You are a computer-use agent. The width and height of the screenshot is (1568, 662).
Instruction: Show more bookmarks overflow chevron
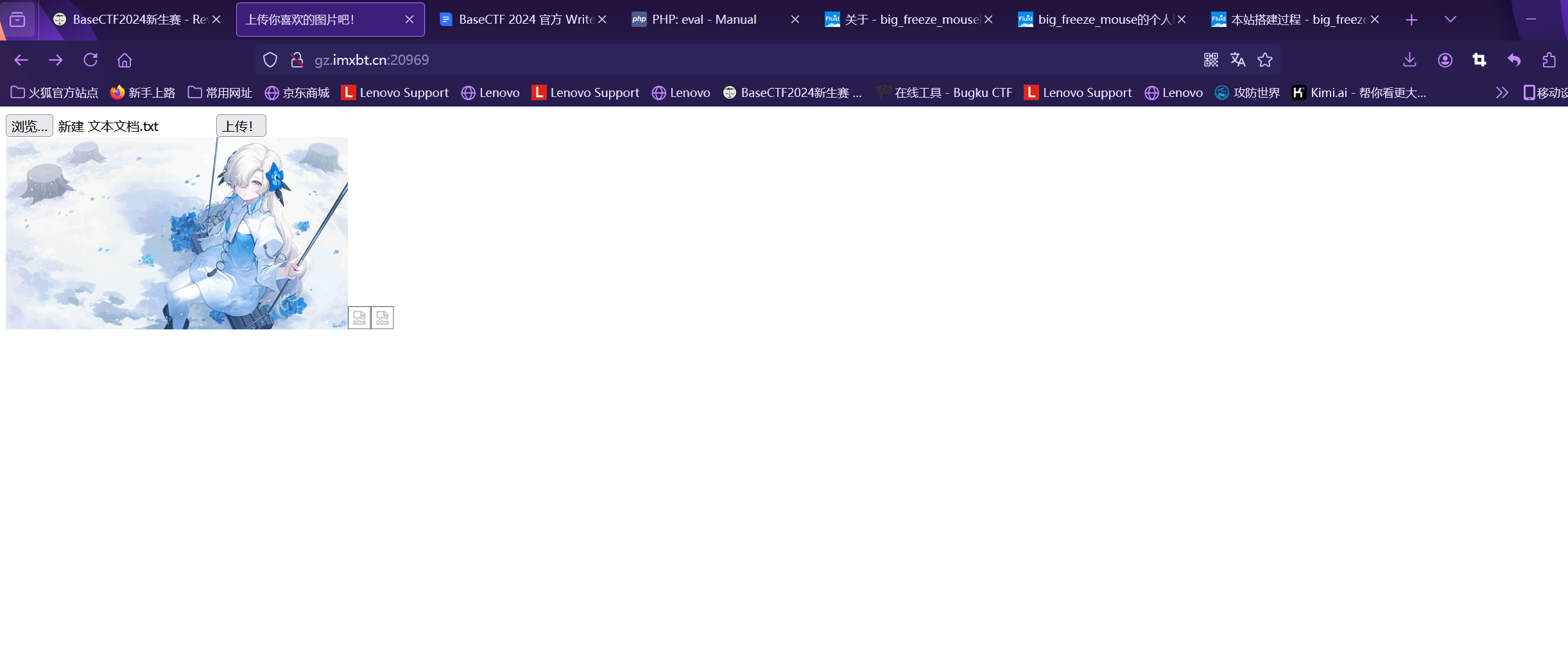pyautogui.click(x=1501, y=92)
